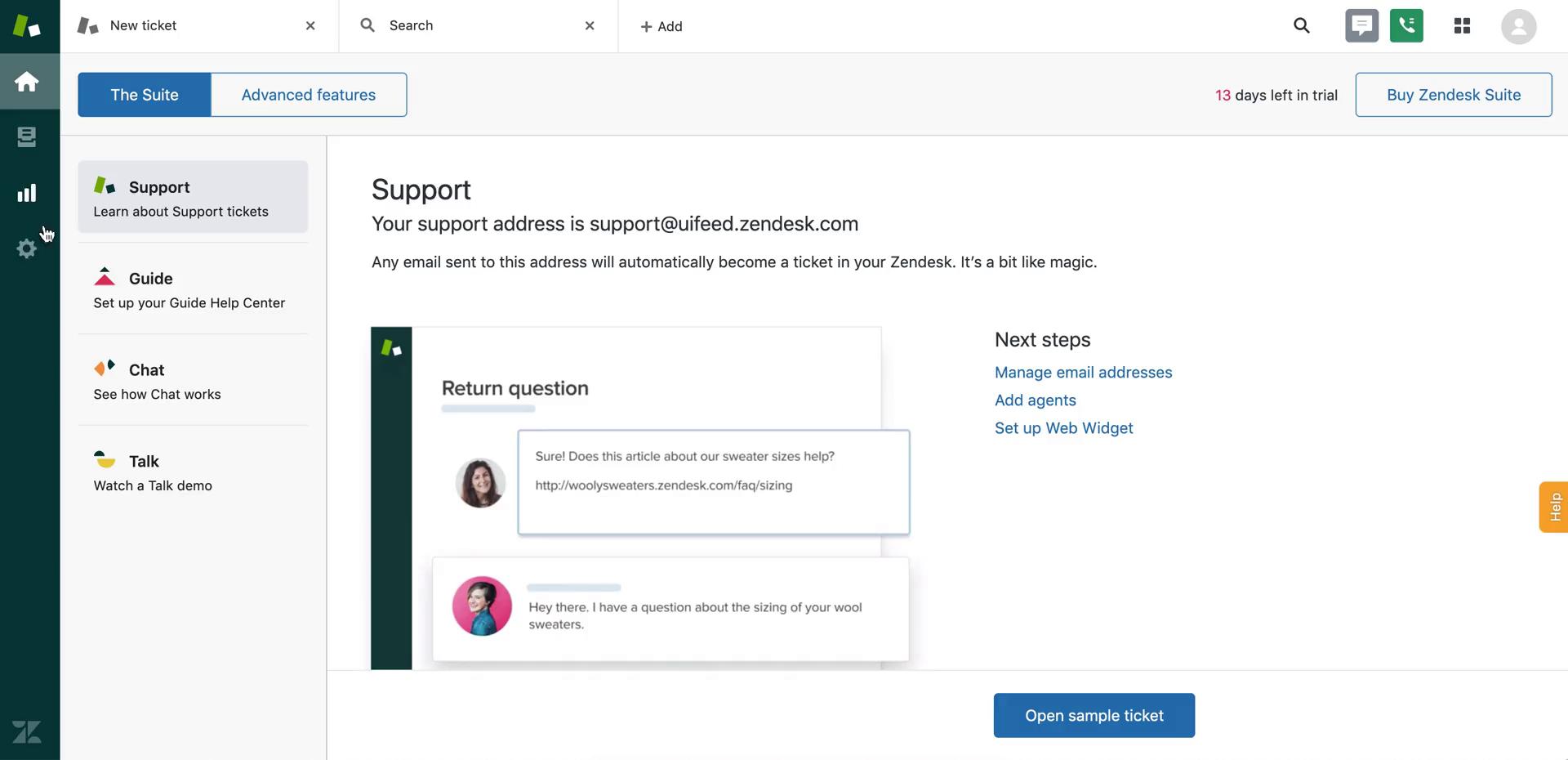Open the Talk phone icon
The height and width of the screenshot is (760, 1568).
(1406, 26)
